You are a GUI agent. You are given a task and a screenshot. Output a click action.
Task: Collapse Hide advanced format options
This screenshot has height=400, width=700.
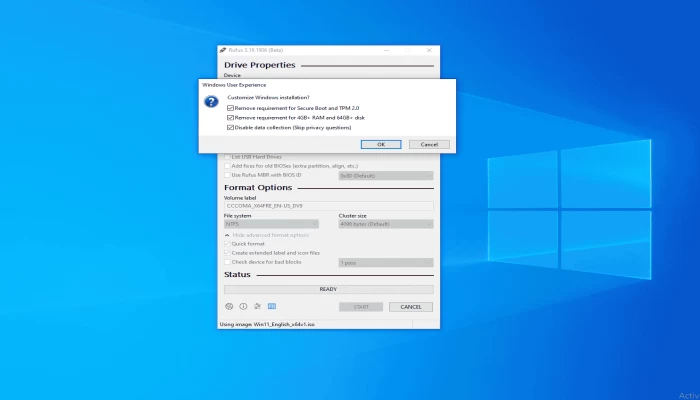[267, 235]
